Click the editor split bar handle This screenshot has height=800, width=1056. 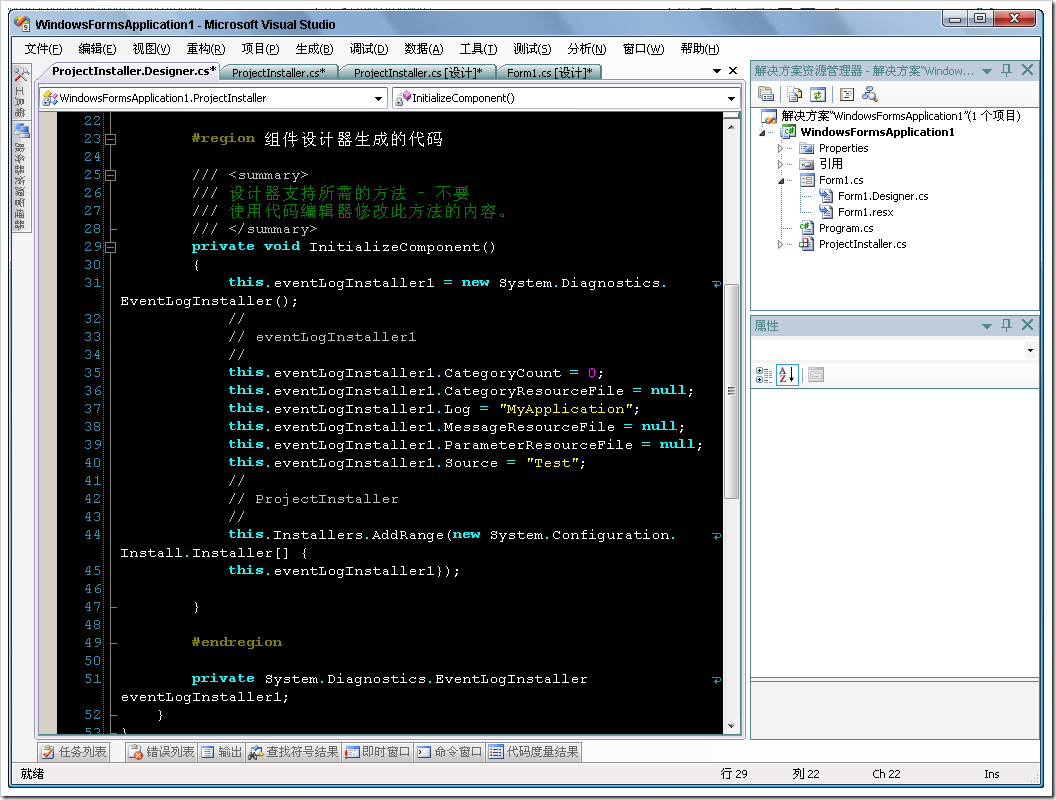point(731,116)
